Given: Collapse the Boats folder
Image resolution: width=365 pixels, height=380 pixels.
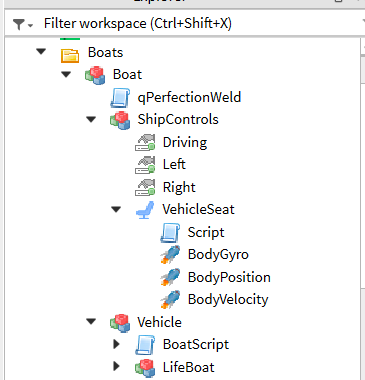Looking at the screenshot, I should click(41, 52).
